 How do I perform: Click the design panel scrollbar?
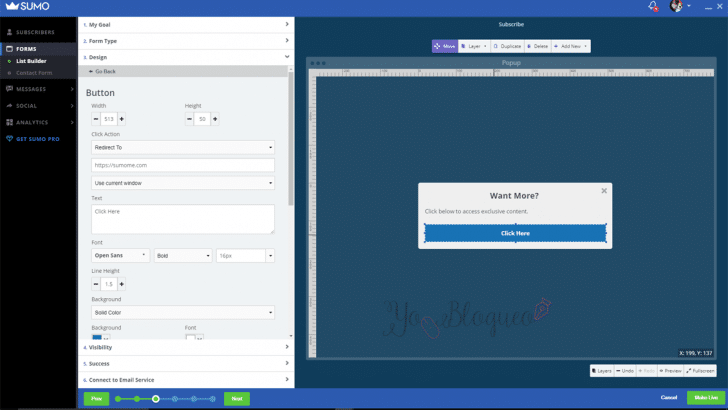tap(291, 138)
